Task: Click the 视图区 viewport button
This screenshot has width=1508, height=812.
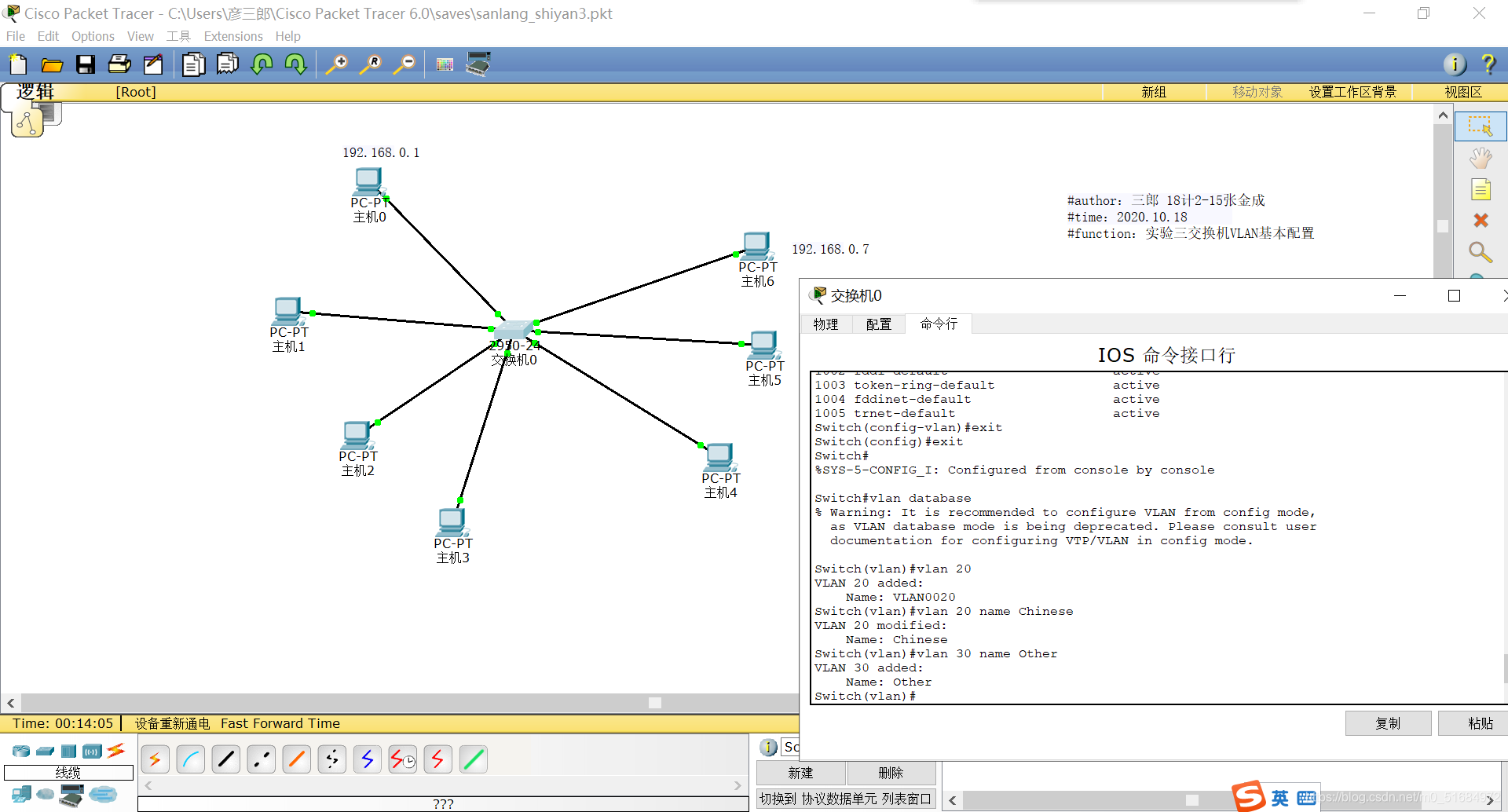Action: (x=1463, y=92)
